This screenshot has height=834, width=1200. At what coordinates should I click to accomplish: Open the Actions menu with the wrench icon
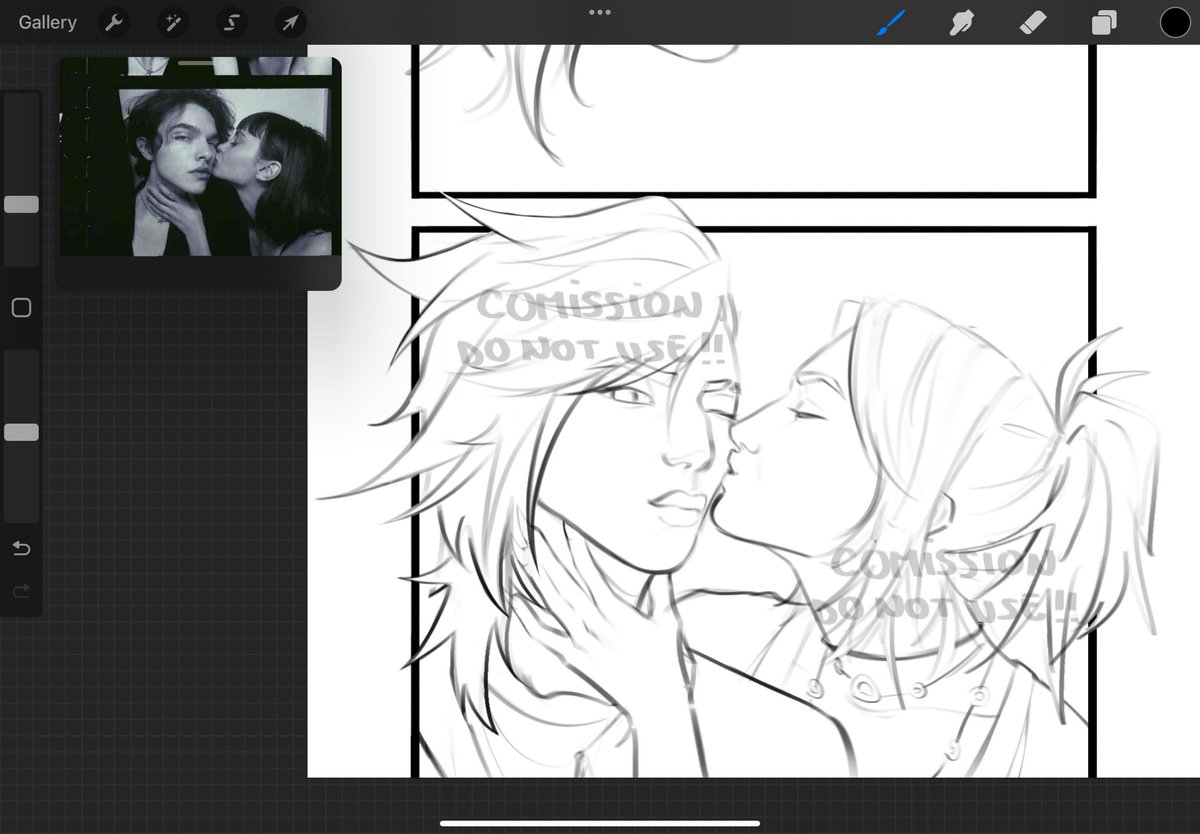(x=113, y=22)
